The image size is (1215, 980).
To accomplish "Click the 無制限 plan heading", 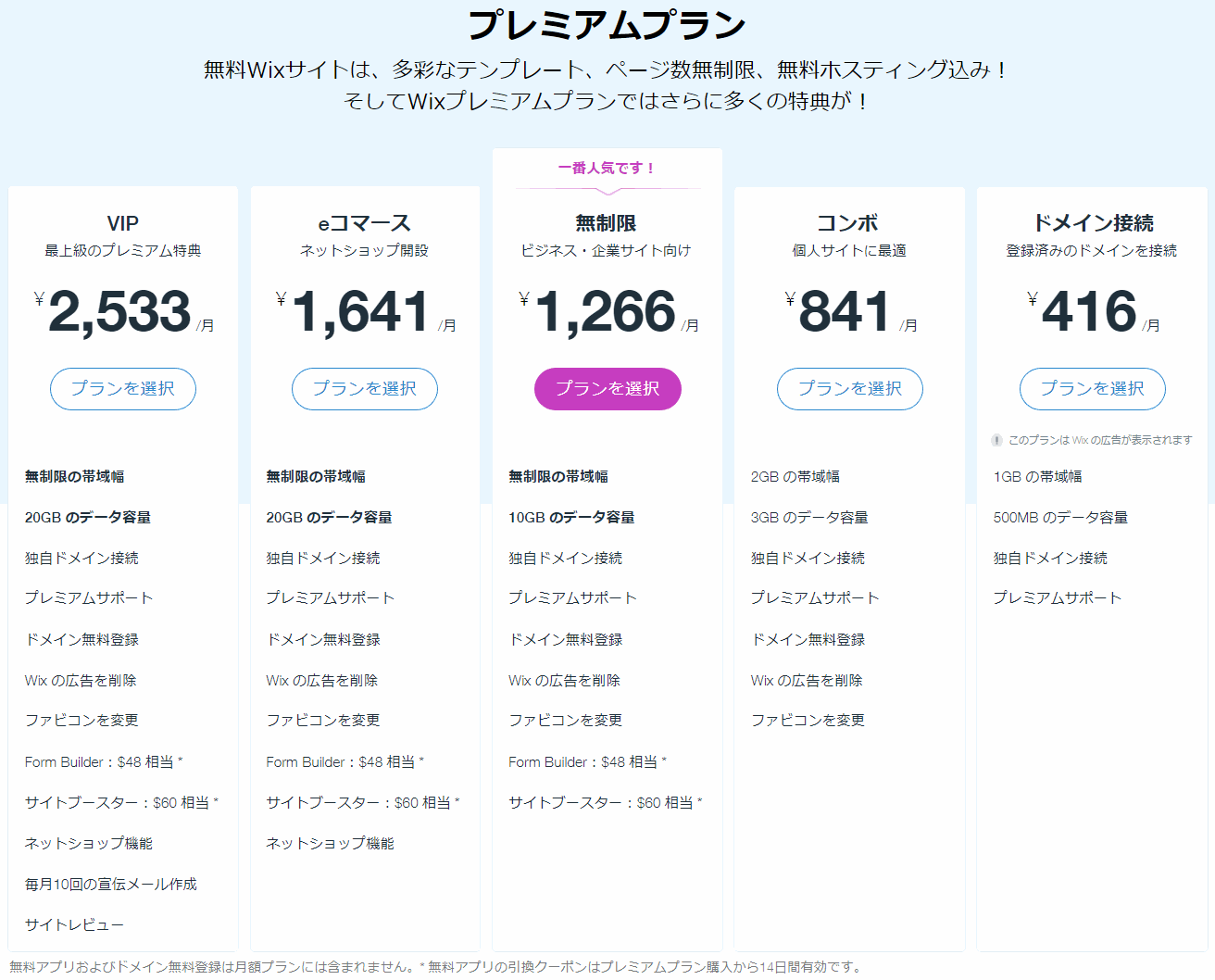I will [x=607, y=223].
